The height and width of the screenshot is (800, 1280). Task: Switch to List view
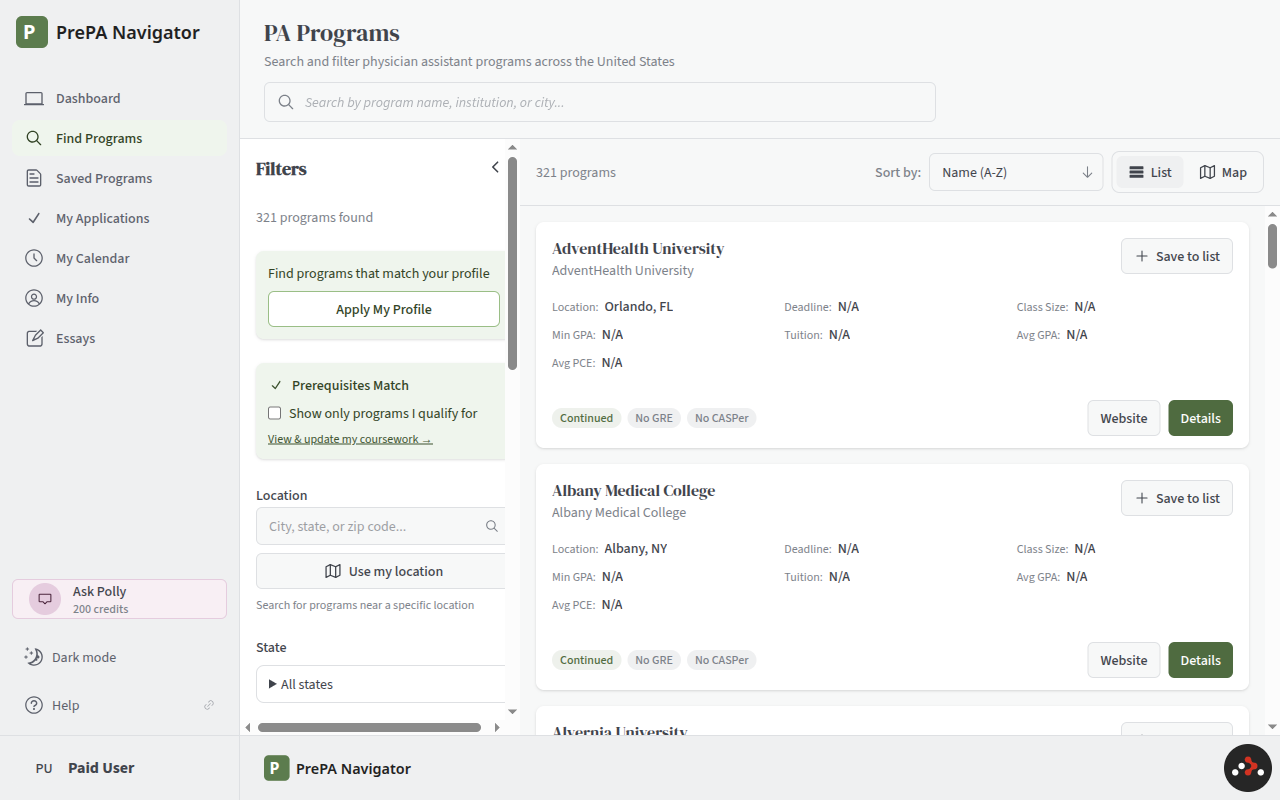[x=1150, y=172]
